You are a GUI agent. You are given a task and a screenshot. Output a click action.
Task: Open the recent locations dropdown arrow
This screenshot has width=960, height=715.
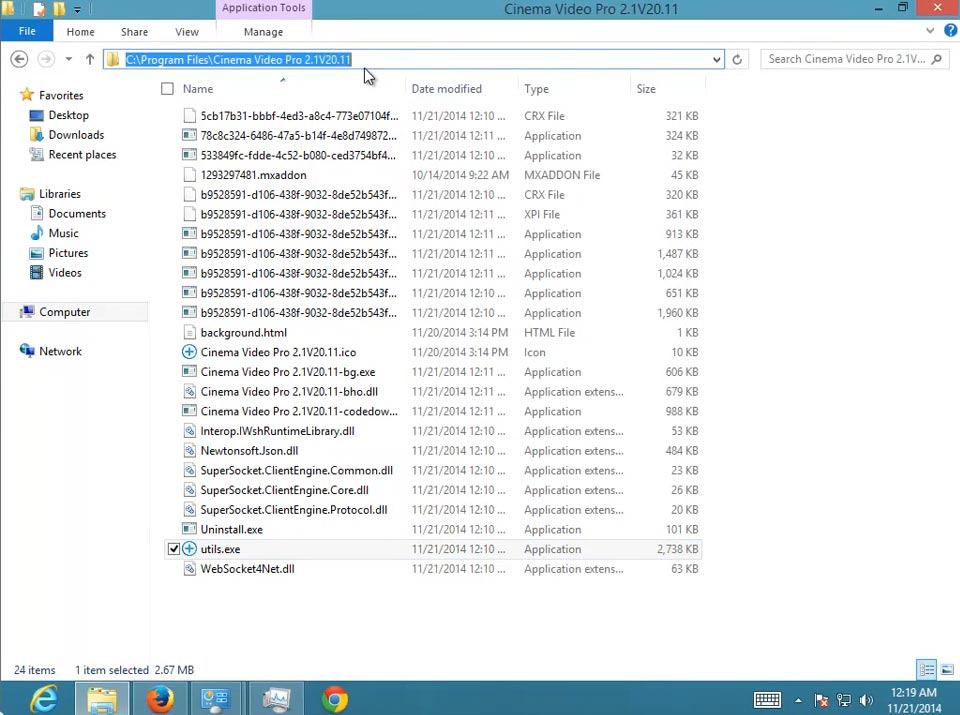click(69, 59)
